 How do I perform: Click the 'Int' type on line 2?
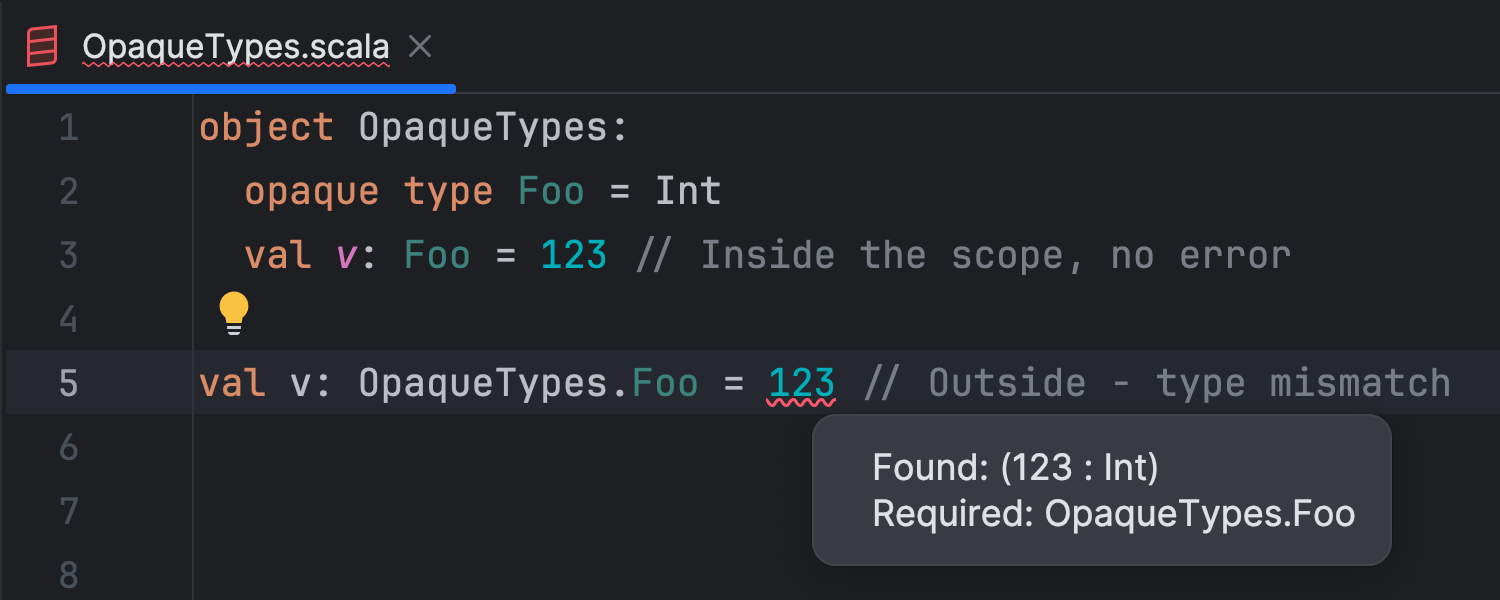pos(688,192)
